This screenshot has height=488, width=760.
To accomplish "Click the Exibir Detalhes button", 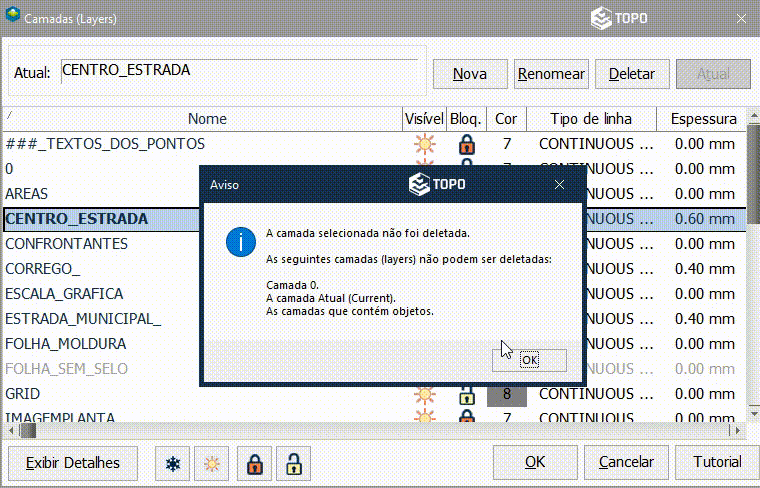I will point(73,463).
